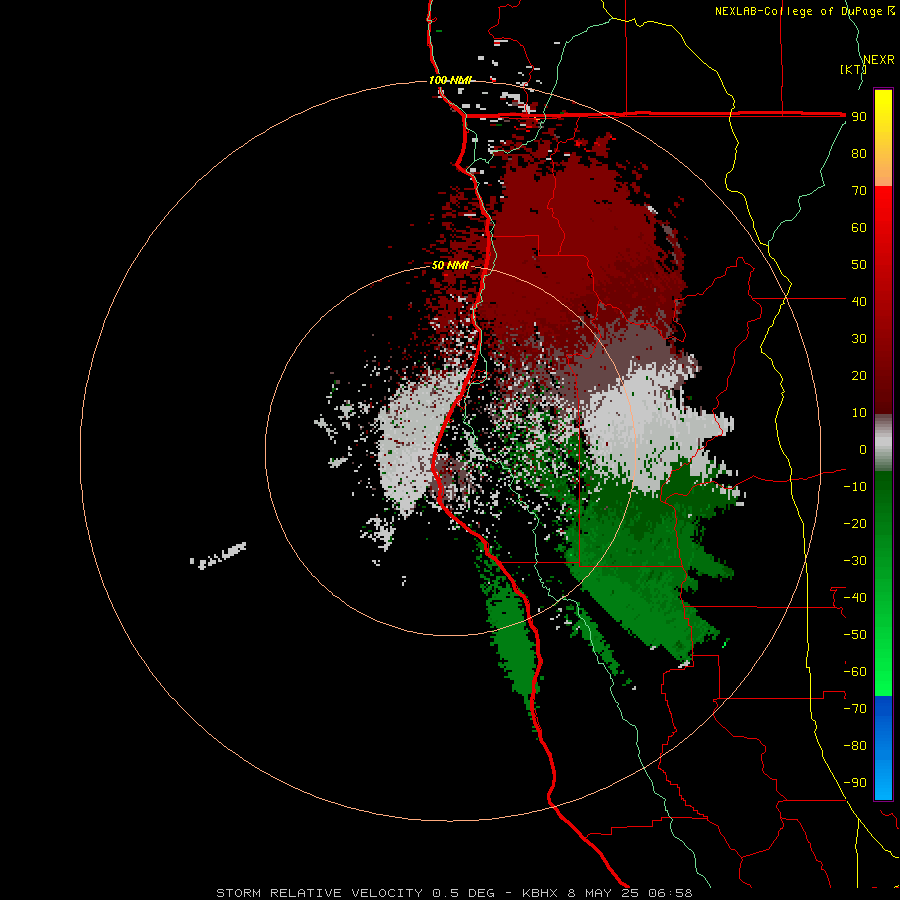Click the -60 value on velocity scale

pyautogui.click(x=855, y=672)
